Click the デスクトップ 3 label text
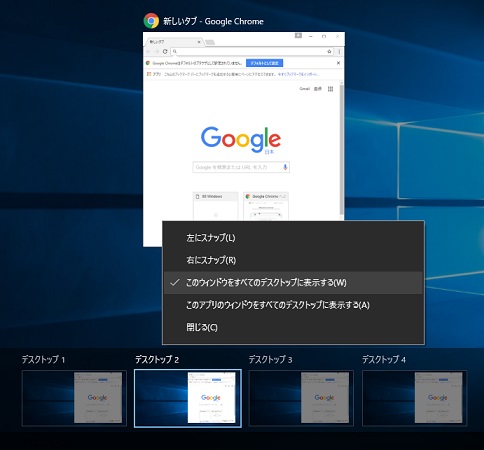The height and width of the screenshot is (450, 484). pyautogui.click(x=270, y=359)
